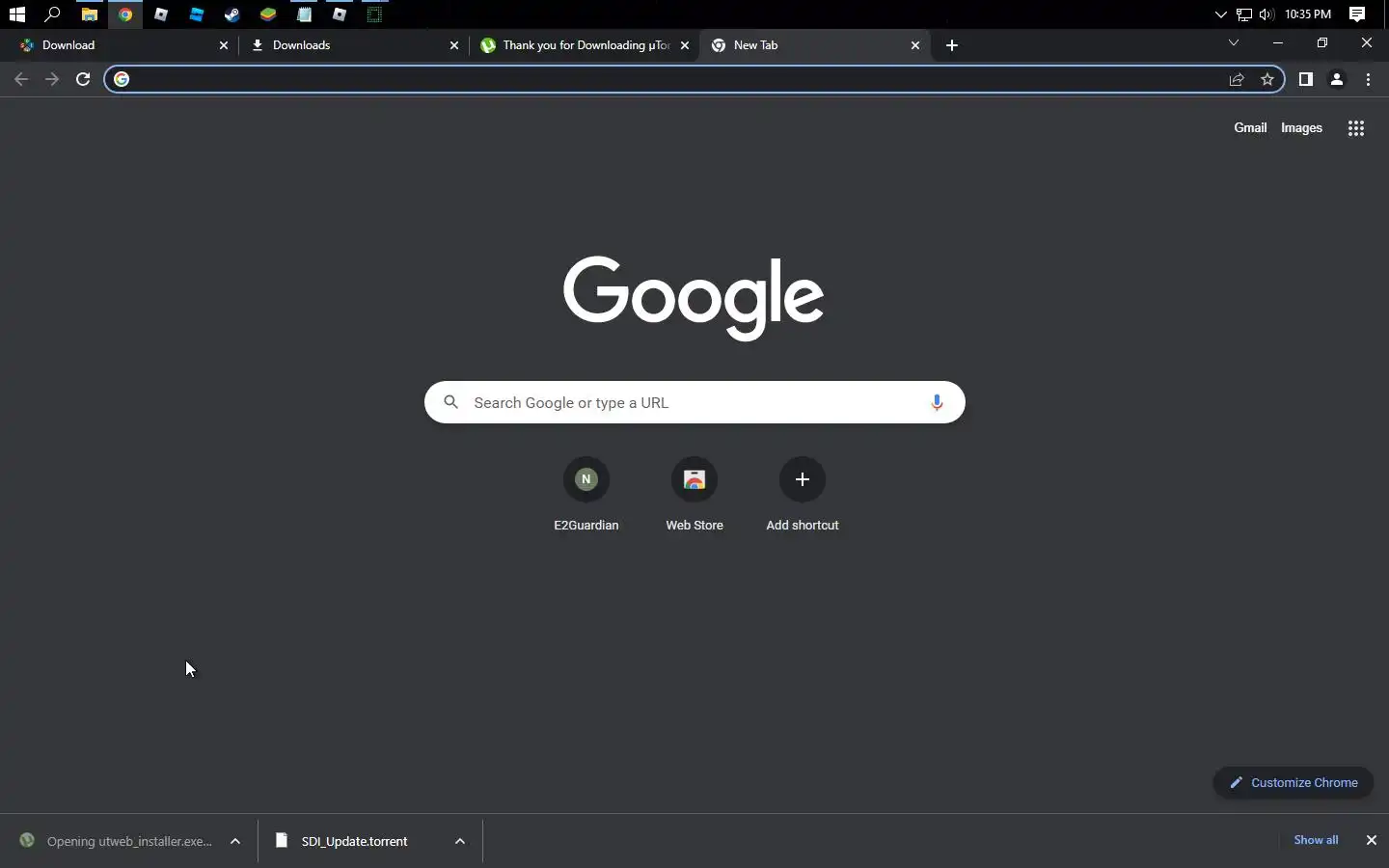The width and height of the screenshot is (1389, 868).
Task: Click Show all downloads
Action: click(x=1316, y=840)
